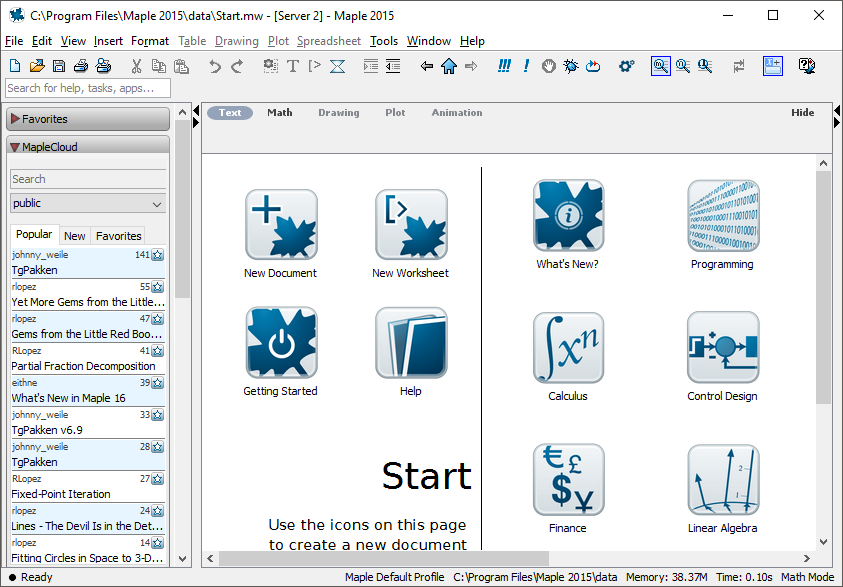Viewport: 843px width, 587px height.
Task: Click the Execute entire worksheet (!!!) icon
Action: pos(504,66)
